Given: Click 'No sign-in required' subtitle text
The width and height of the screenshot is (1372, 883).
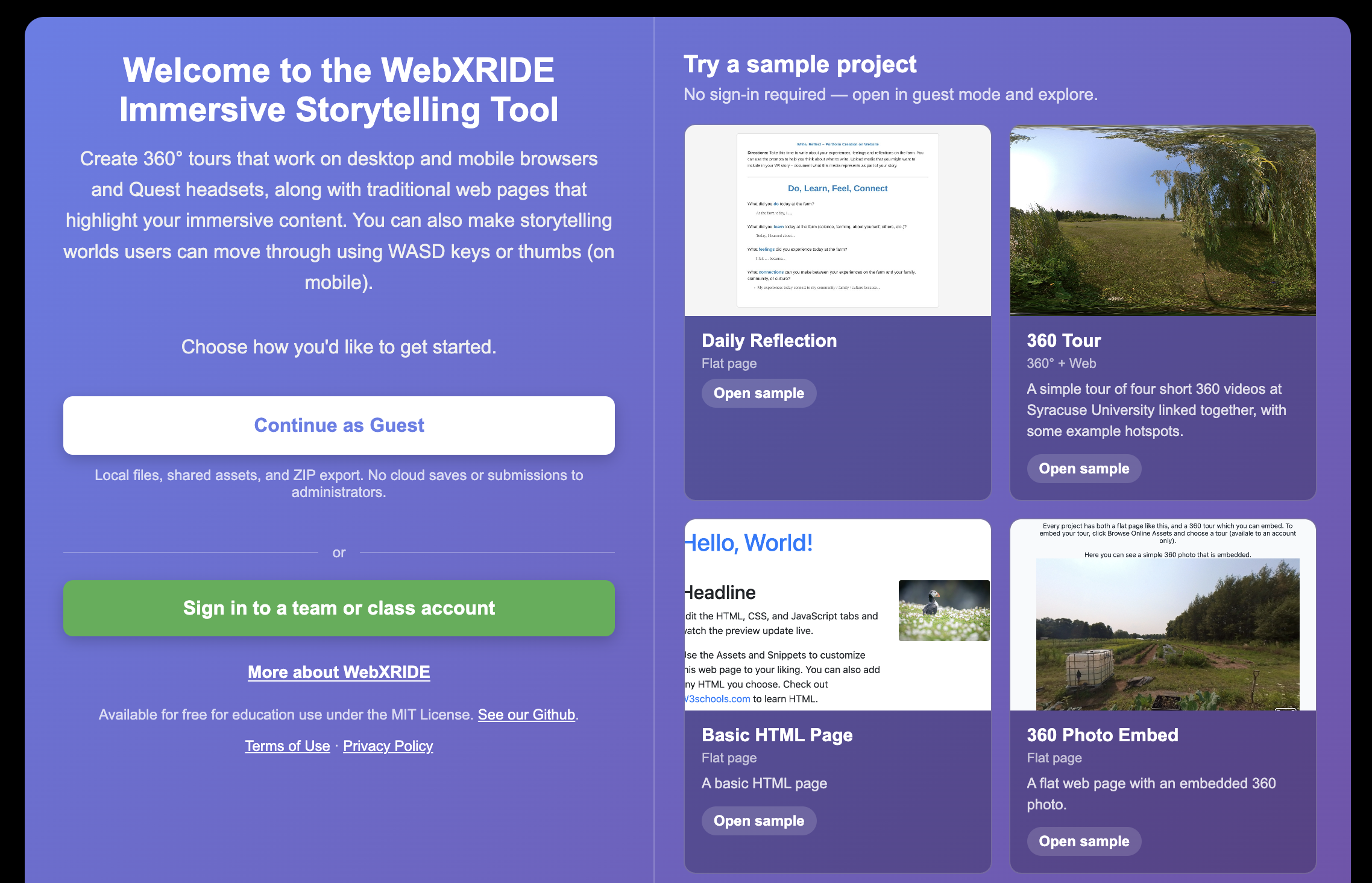Looking at the screenshot, I should [890, 95].
